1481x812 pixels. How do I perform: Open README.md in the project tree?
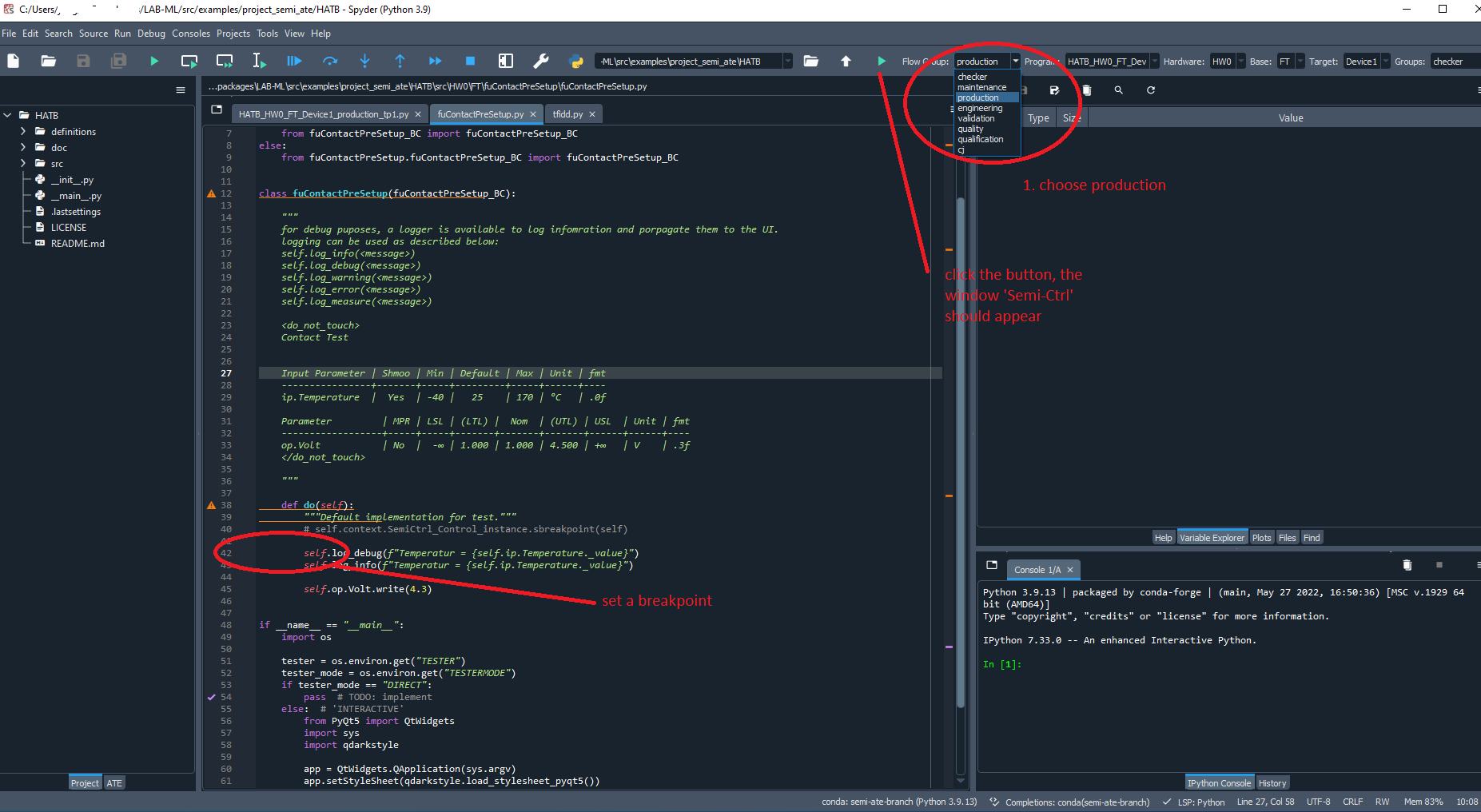point(78,244)
